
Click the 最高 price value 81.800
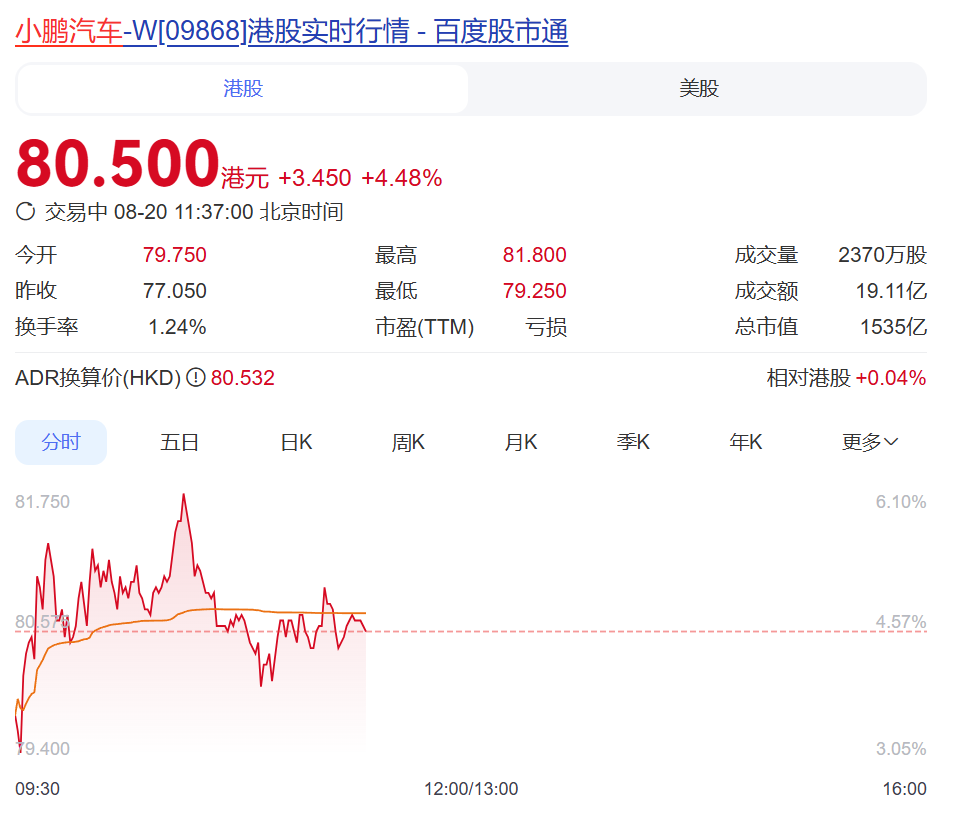(534, 255)
